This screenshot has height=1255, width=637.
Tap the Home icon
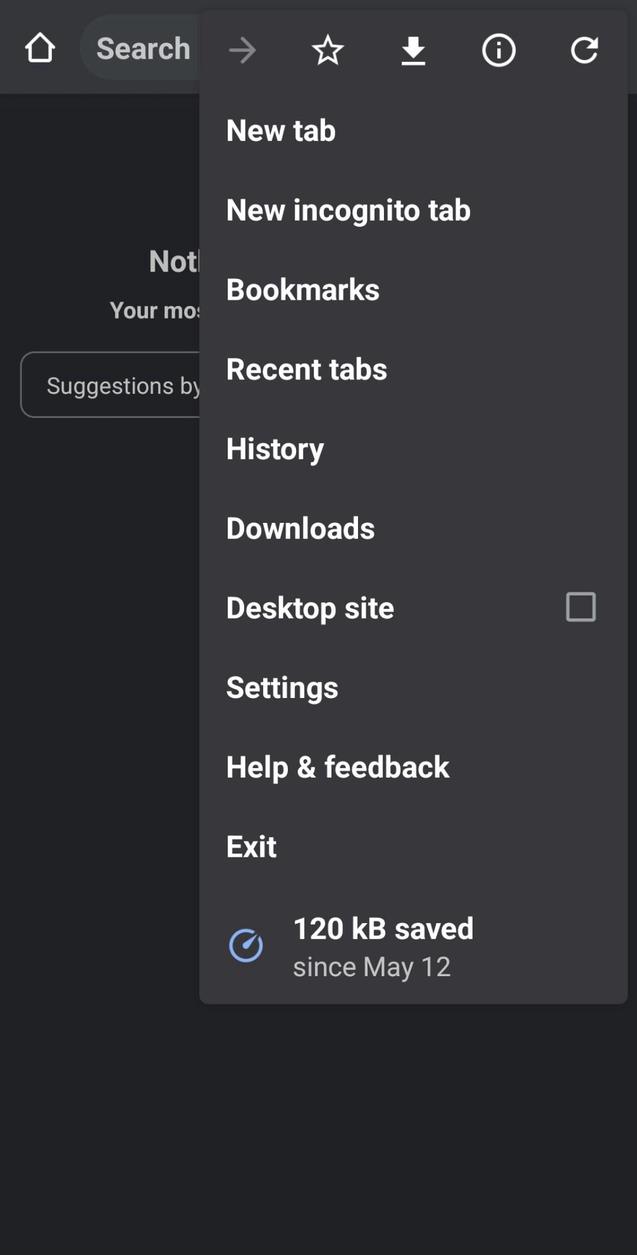pyautogui.click(x=39, y=46)
